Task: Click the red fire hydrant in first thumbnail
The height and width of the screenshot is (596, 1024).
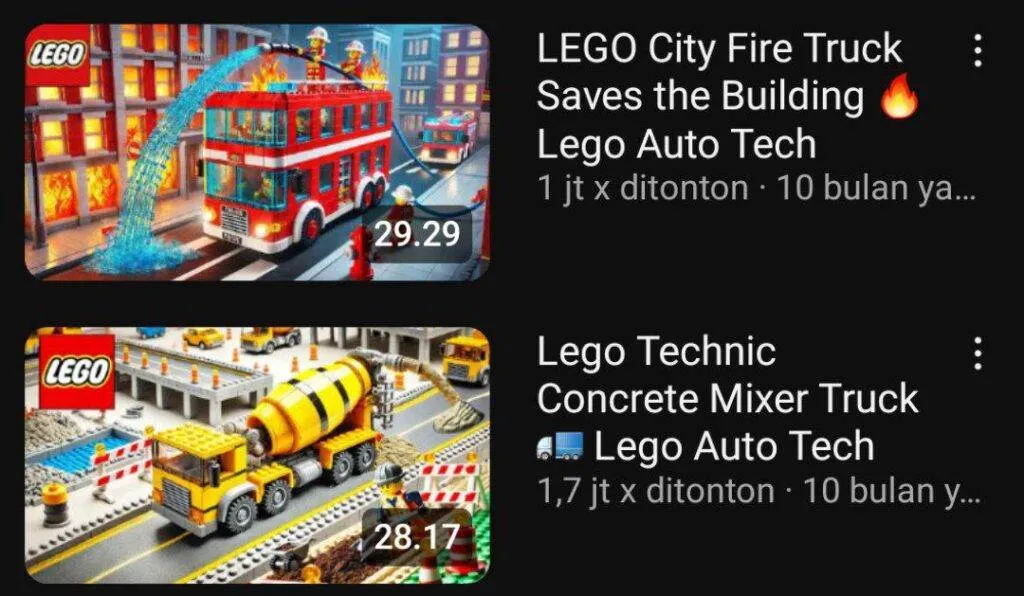Action: tap(360, 251)
